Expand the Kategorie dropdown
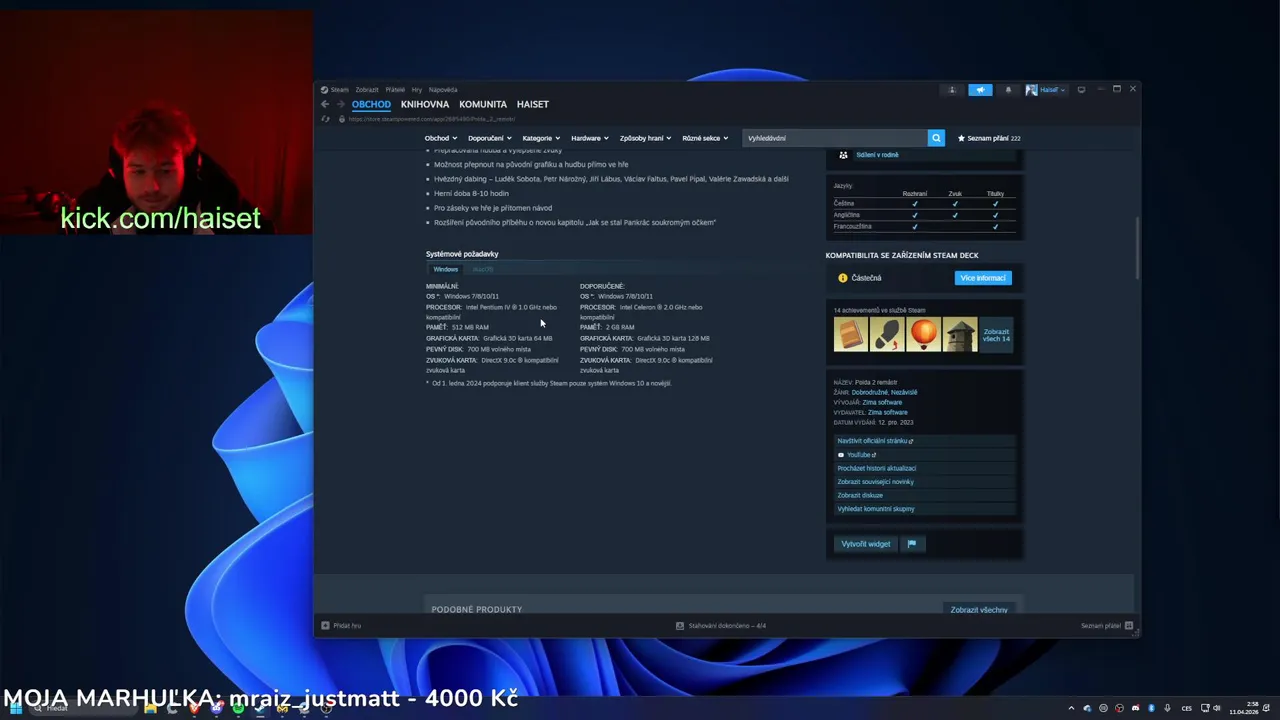The height and width of the screenshot is (720, 1280). click(x=541, y=138)
